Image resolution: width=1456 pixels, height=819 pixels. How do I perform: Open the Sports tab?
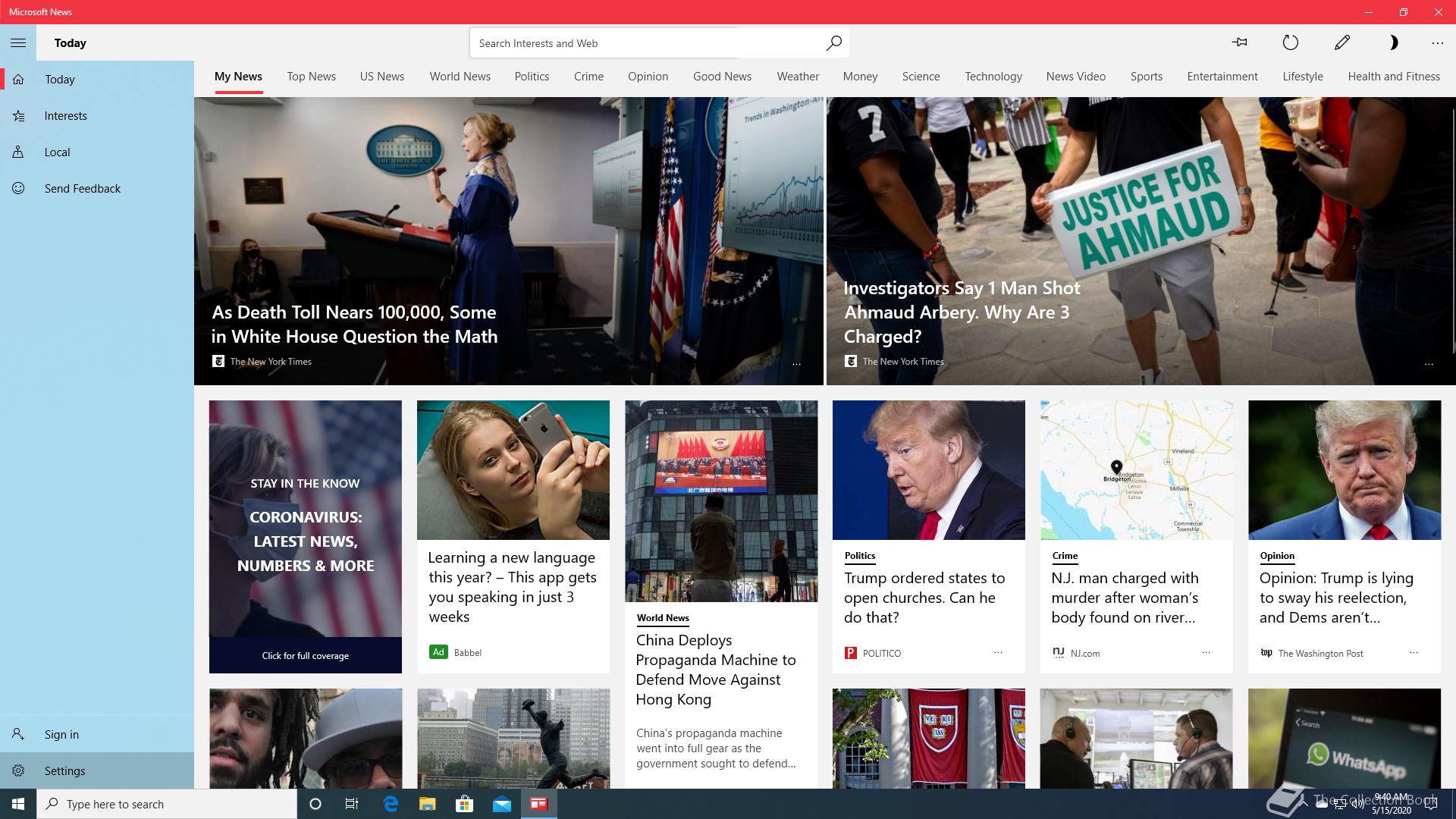tap(1146, 77)
